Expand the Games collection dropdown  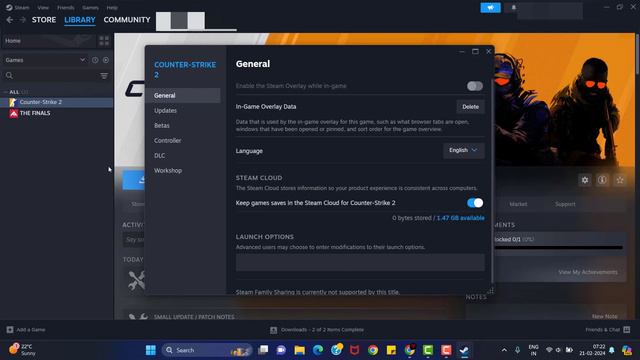coord(82,60)
